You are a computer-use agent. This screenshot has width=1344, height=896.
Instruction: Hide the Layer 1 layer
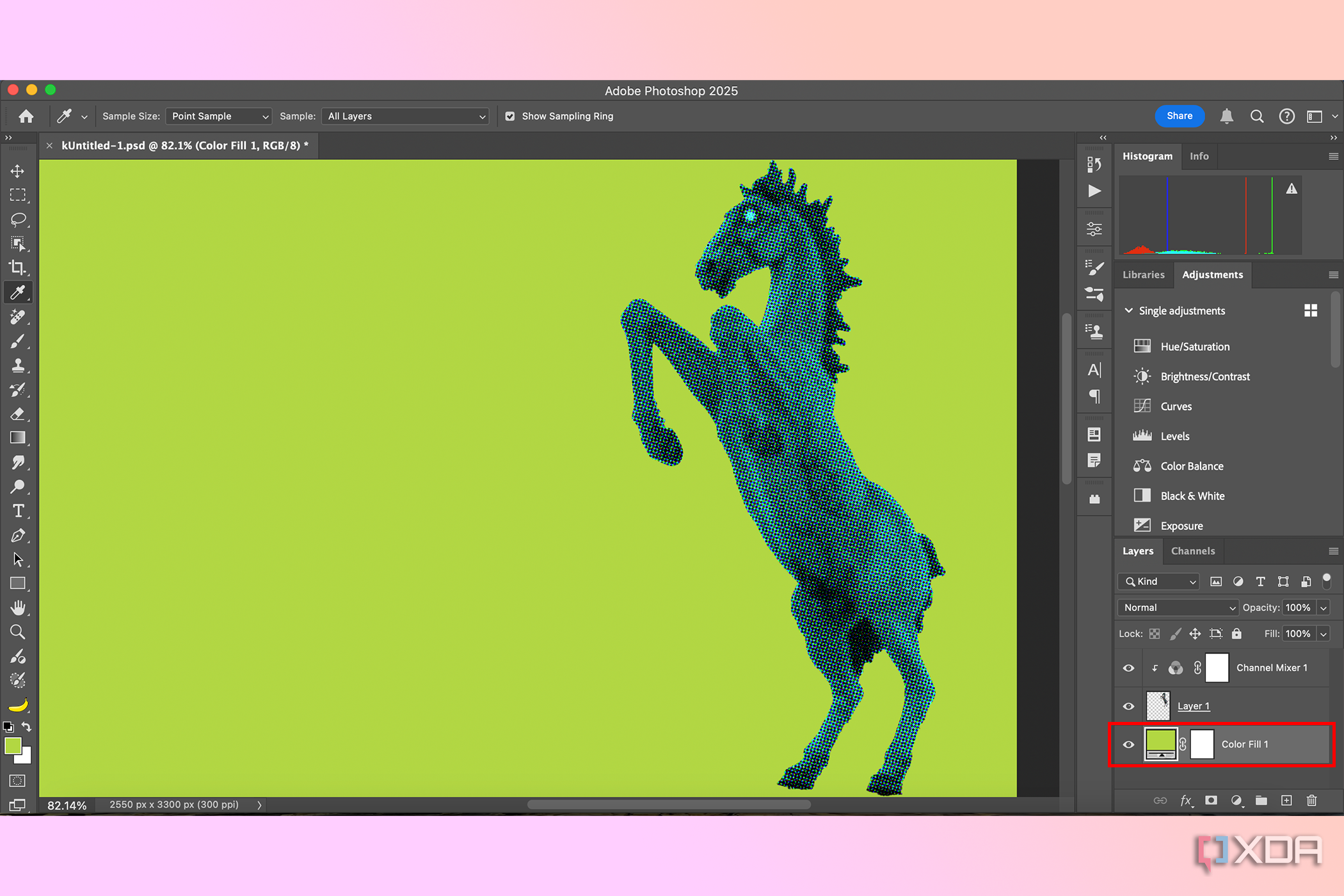pos(1128,707)
